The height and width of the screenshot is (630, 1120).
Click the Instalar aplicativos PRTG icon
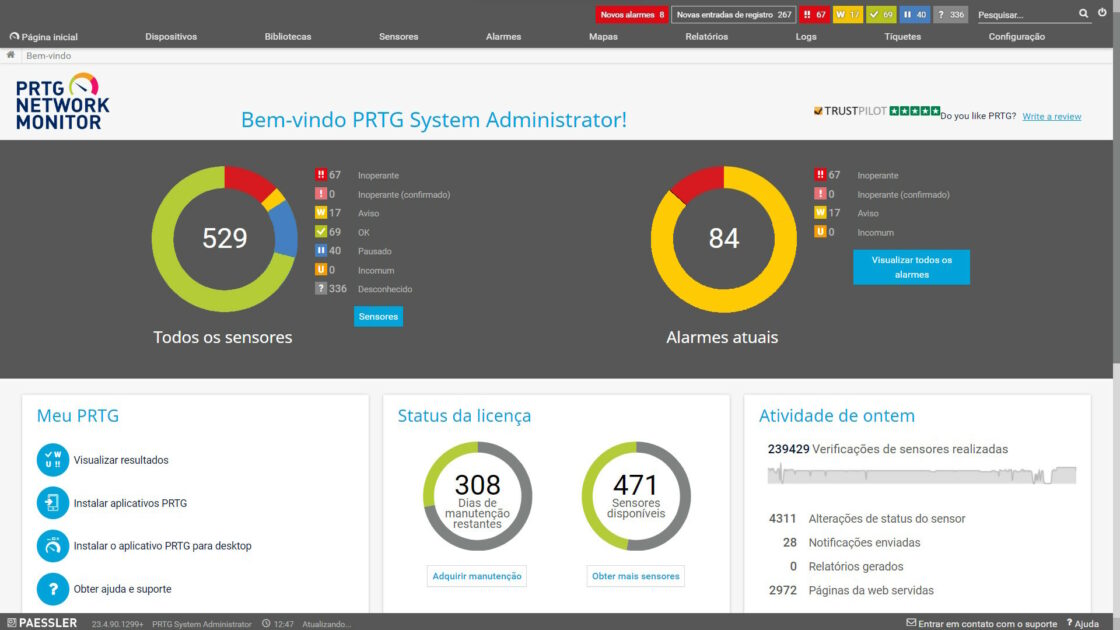53,503
